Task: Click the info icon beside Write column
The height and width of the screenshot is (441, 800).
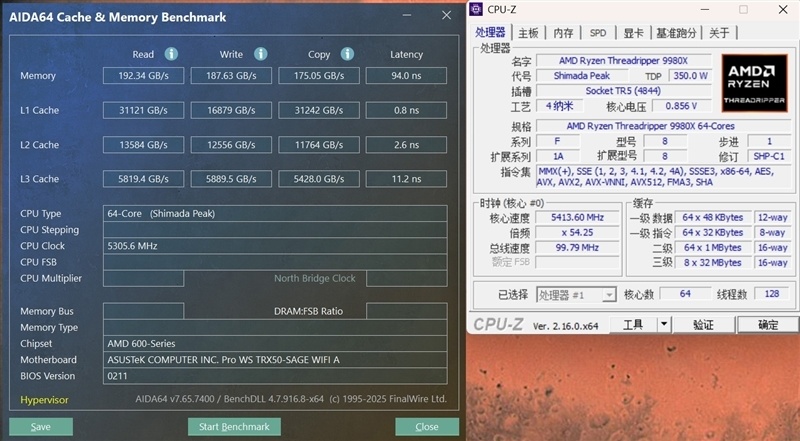Action: pos(259,54)
